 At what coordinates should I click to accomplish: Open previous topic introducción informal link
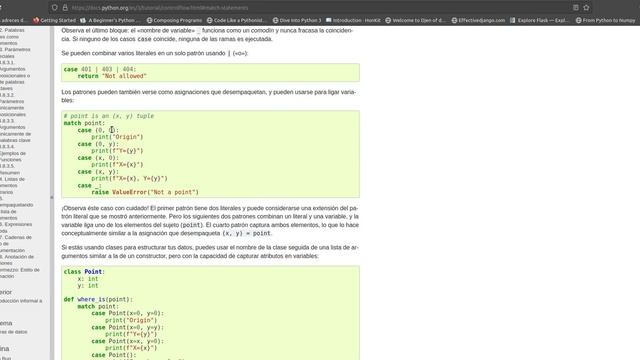(21, 301)
